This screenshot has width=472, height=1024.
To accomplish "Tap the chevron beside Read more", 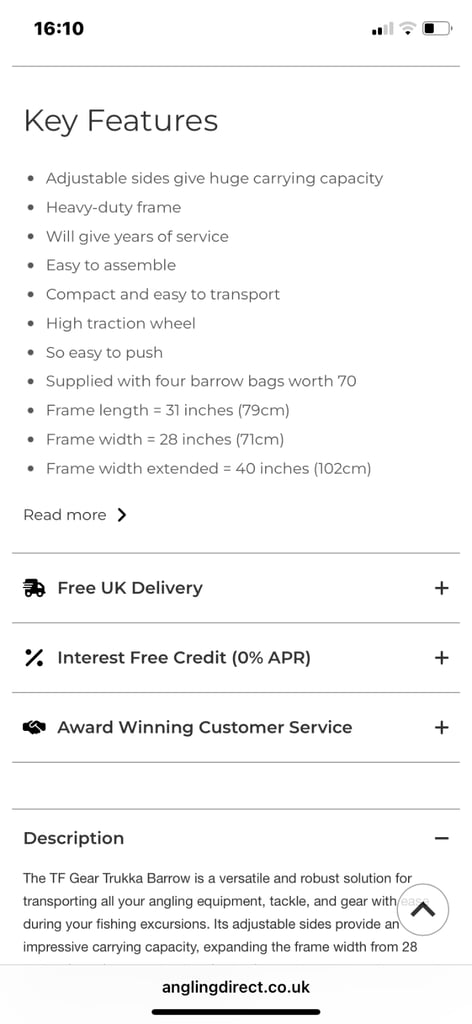I will coord(121,515).
